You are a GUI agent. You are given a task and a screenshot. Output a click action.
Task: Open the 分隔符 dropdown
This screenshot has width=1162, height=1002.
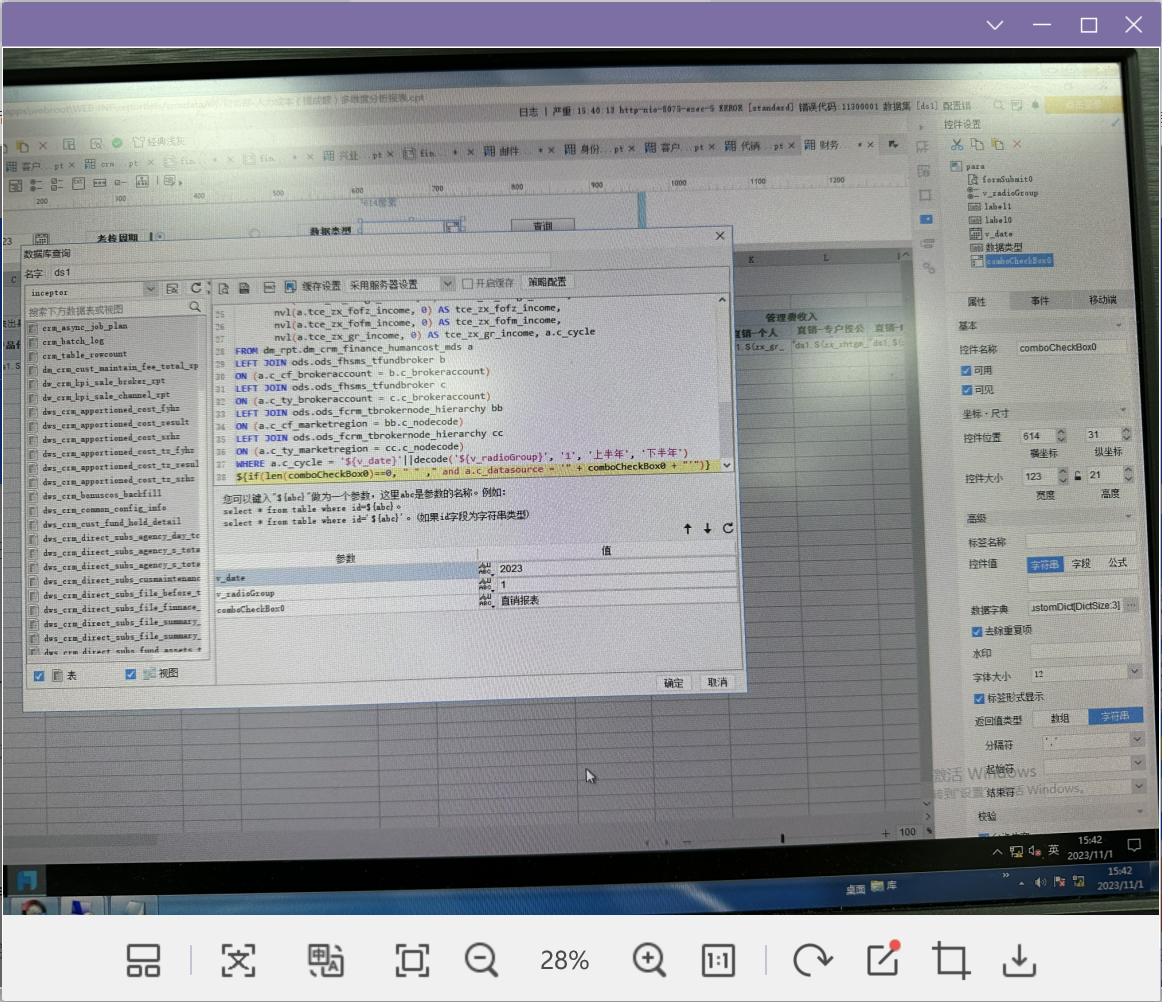point(1137,739)
